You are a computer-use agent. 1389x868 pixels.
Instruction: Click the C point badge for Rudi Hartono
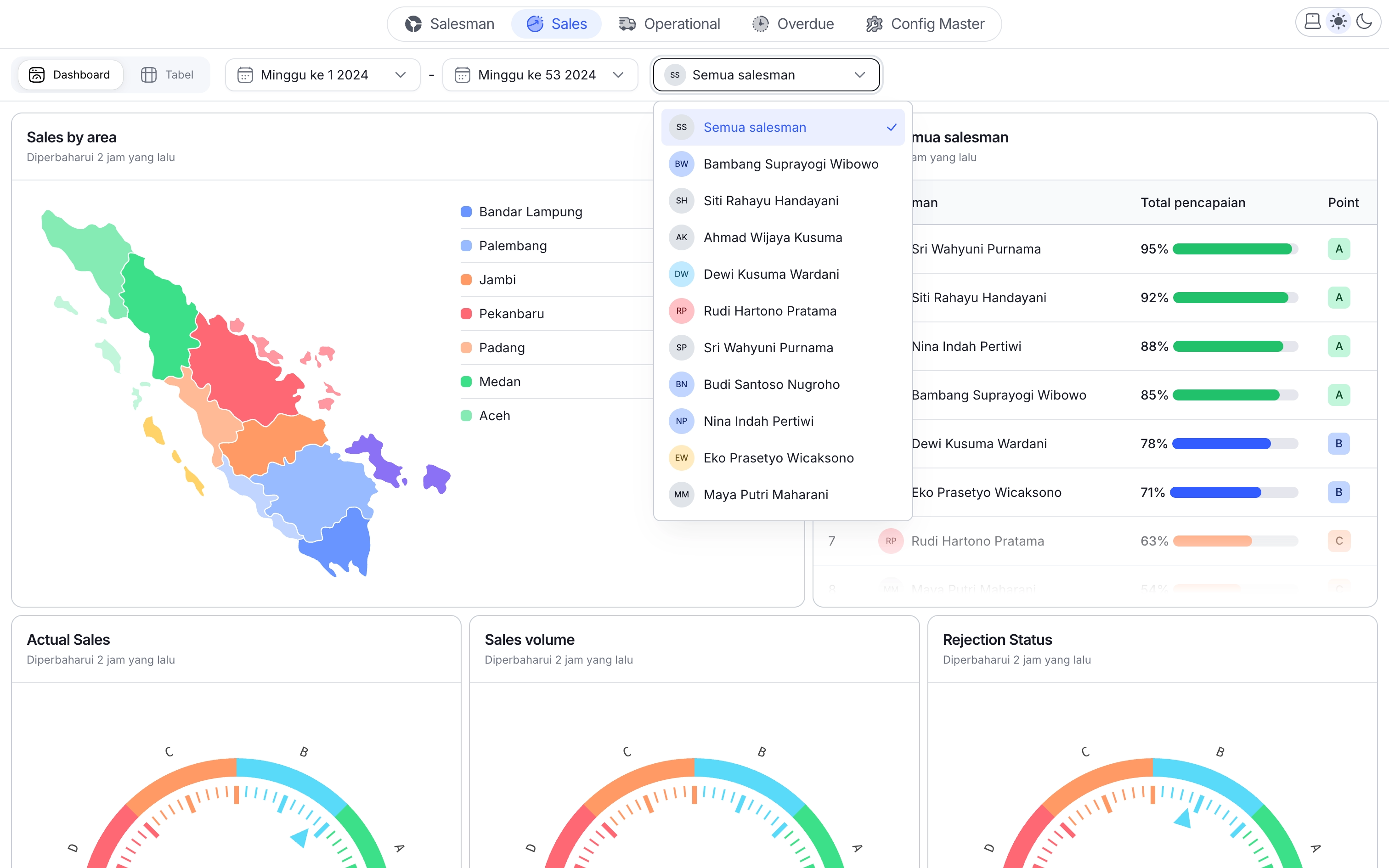[1338, 541]
